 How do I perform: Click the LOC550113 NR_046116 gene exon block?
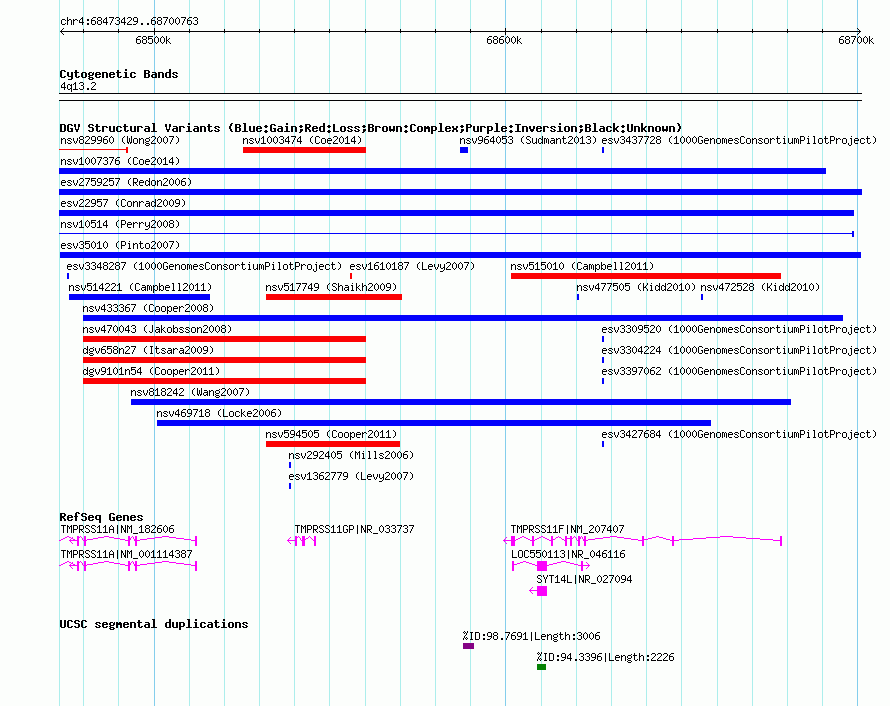point(542,566)
